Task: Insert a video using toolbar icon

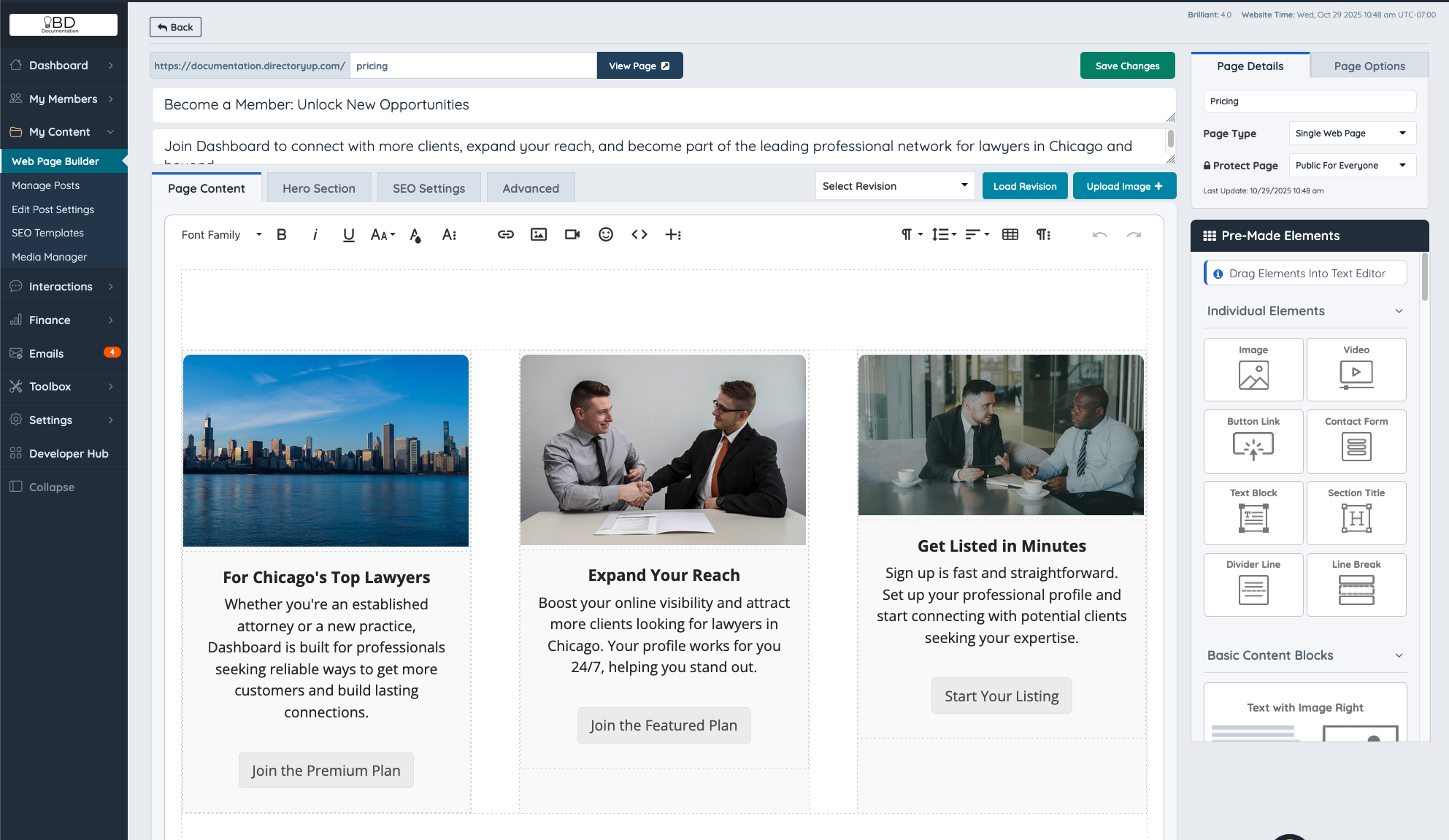Action: pyautogui.click(x=572, y=234)
